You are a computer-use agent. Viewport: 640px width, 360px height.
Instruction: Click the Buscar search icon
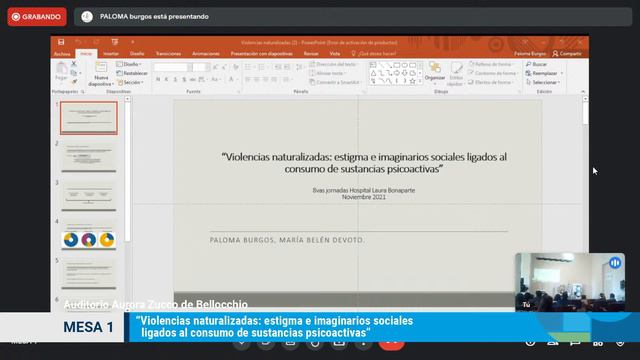(536, 64)
